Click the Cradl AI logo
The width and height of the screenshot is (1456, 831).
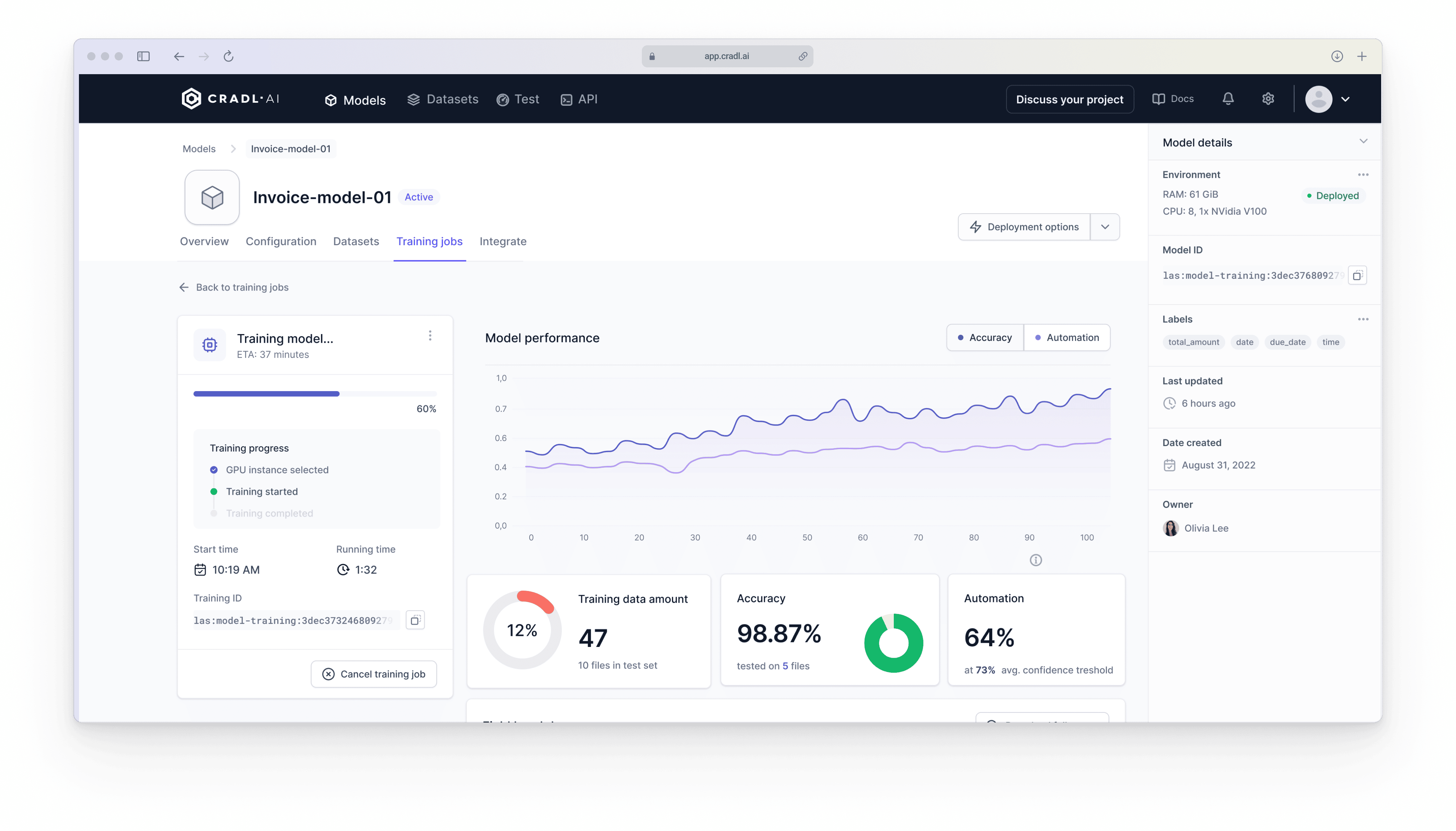click(x=230, y=99)
